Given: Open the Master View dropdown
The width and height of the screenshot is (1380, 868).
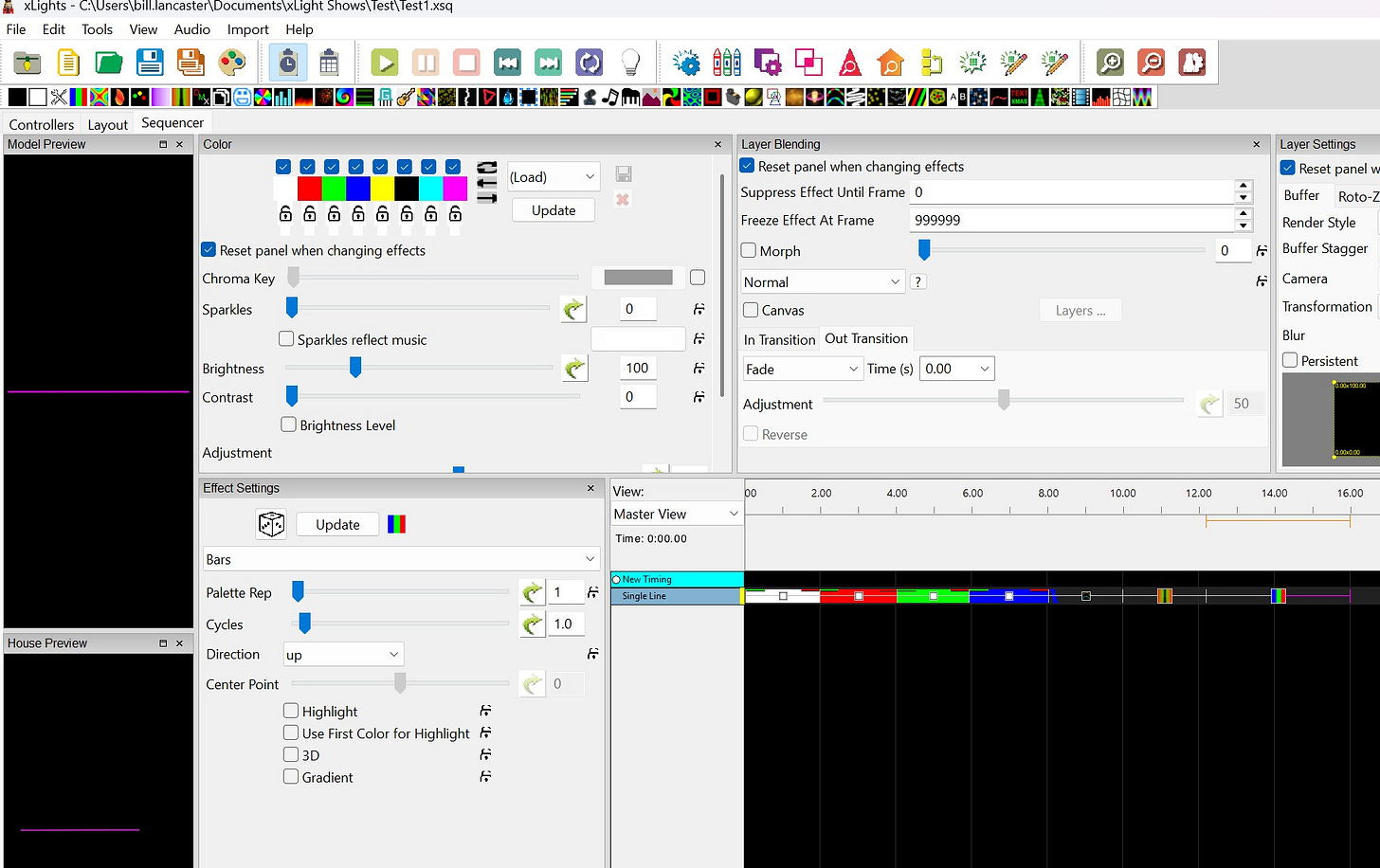Looking at the screenshot, I should [677, 514].
